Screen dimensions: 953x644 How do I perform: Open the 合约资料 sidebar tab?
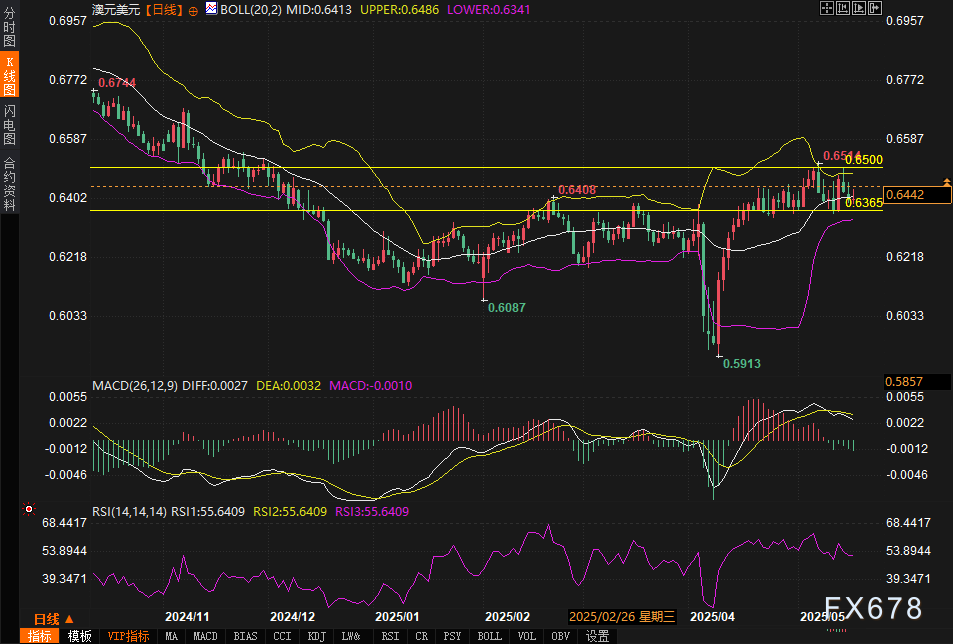9,183
